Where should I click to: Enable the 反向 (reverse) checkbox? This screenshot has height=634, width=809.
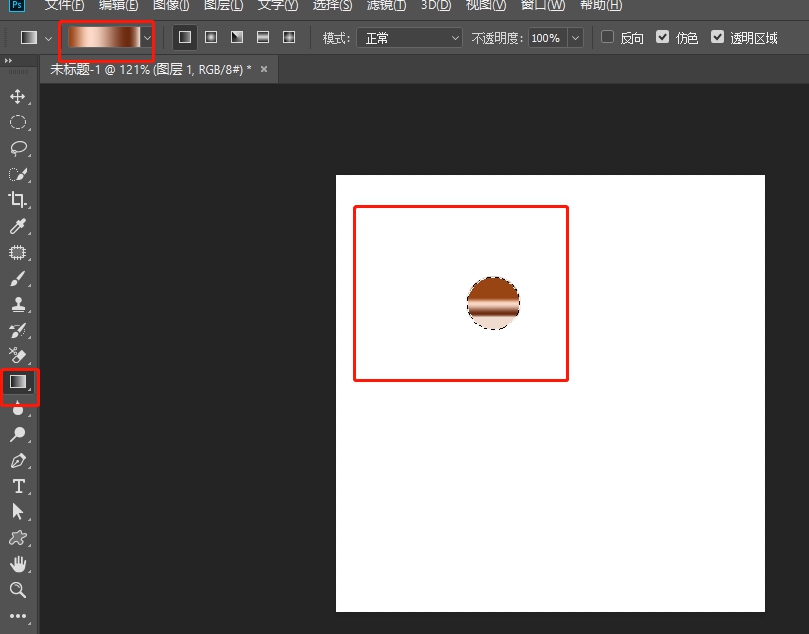pos(608,37)
